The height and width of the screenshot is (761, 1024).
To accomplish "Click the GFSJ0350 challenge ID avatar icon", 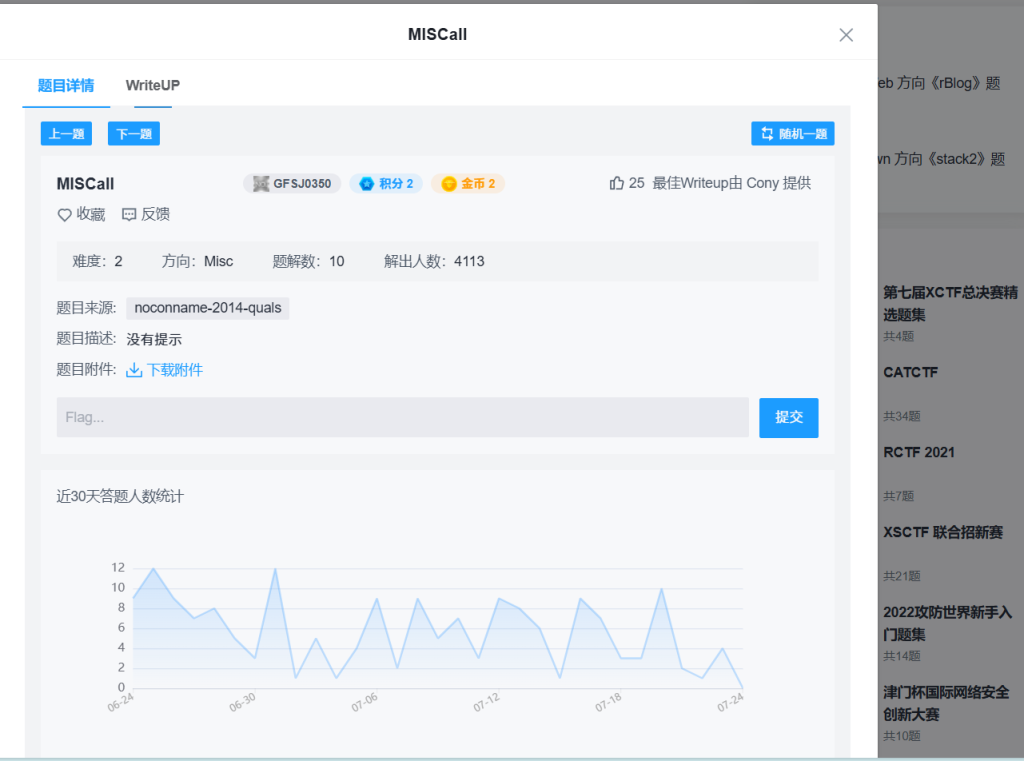I will (261, 184).
